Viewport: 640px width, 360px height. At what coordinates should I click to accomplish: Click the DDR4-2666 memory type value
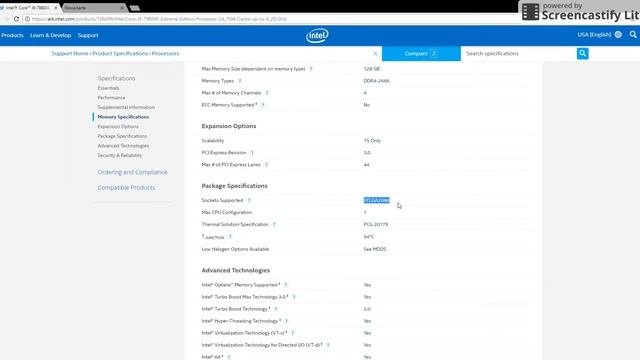point(376,81)
